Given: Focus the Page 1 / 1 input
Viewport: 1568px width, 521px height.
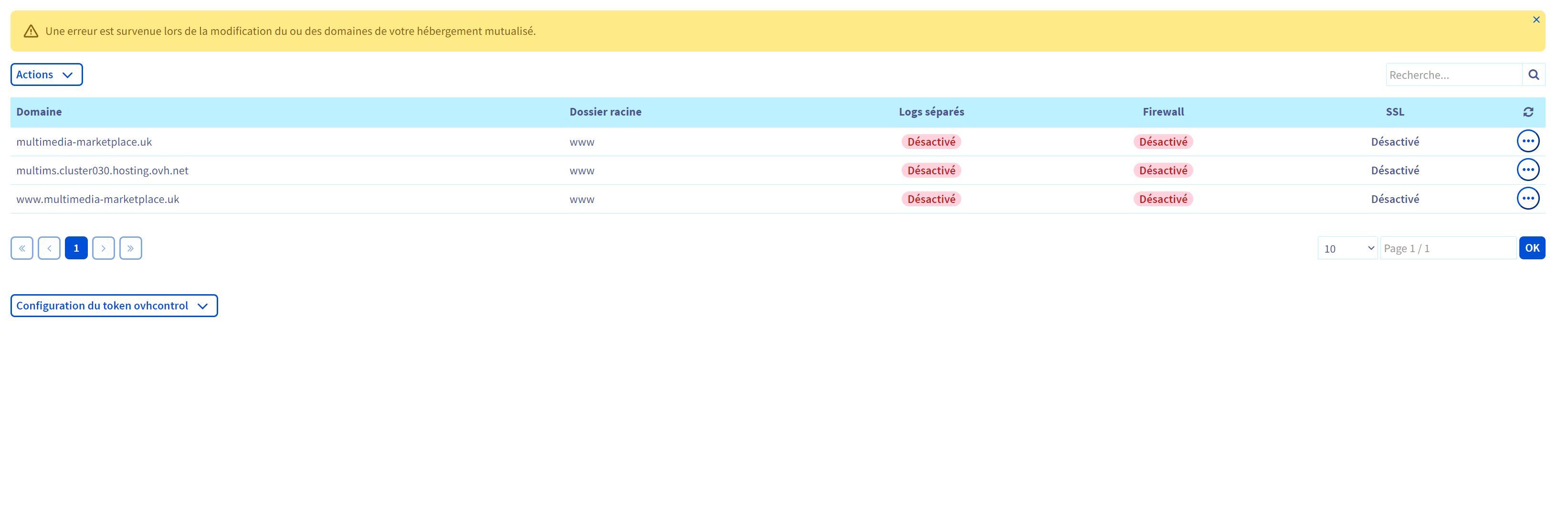Looking at the screenshot, I should (1448, 248).
